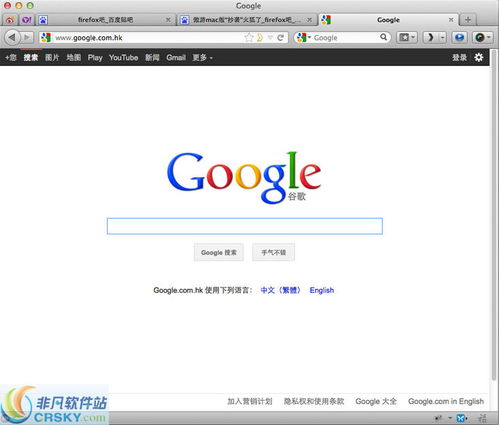Click the rightmost status bar icon
The width and height of the screenshot is (499, 425).
pyautogui.click(x=482, y=418)
